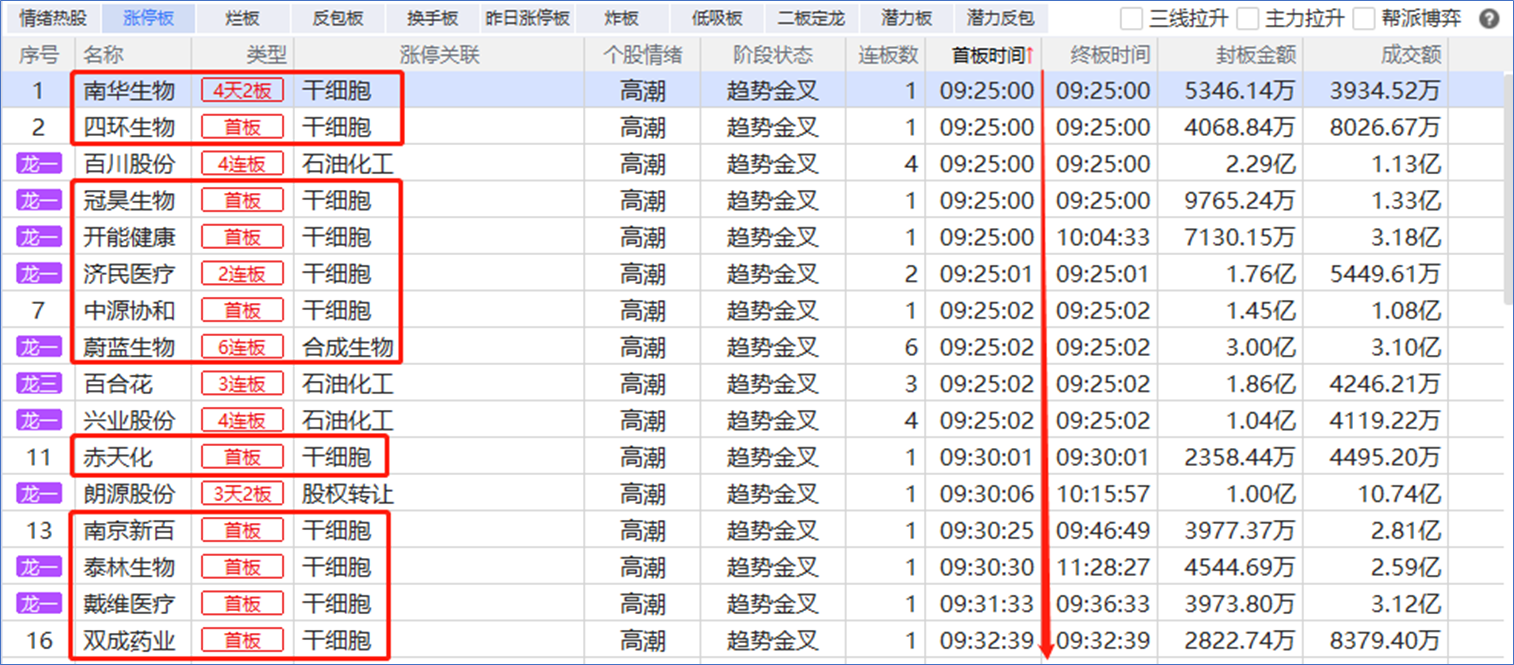Screen dimensions: 1514x665
Task: Click the 3天2板 tag for 朗源股份
Action: click(242, 494)
